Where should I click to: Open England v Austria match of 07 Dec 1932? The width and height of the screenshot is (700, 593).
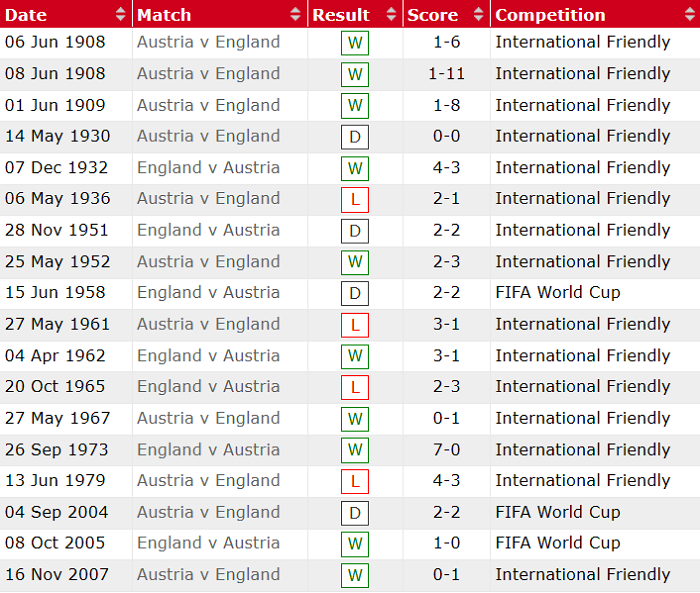point(208,168)
